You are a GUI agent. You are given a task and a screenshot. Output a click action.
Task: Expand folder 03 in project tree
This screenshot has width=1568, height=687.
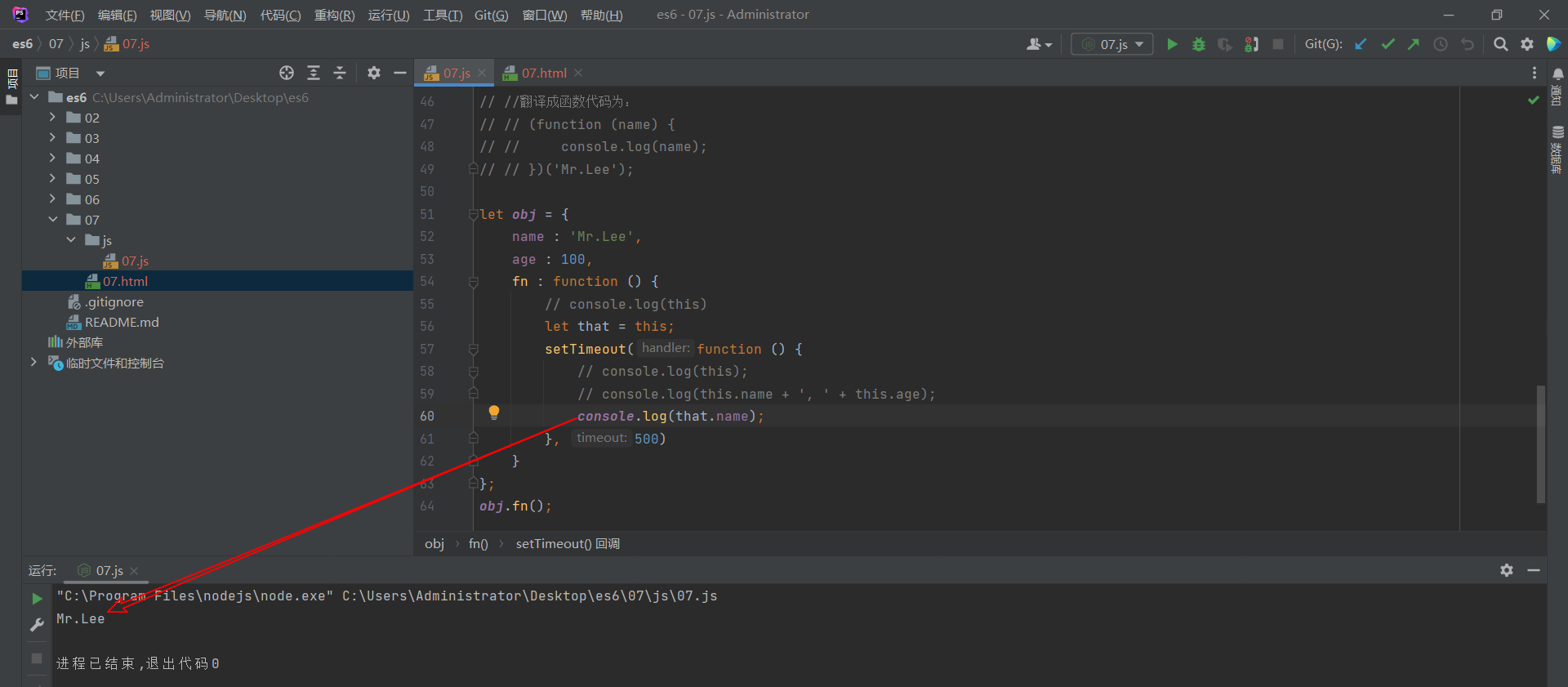[52, 137]
